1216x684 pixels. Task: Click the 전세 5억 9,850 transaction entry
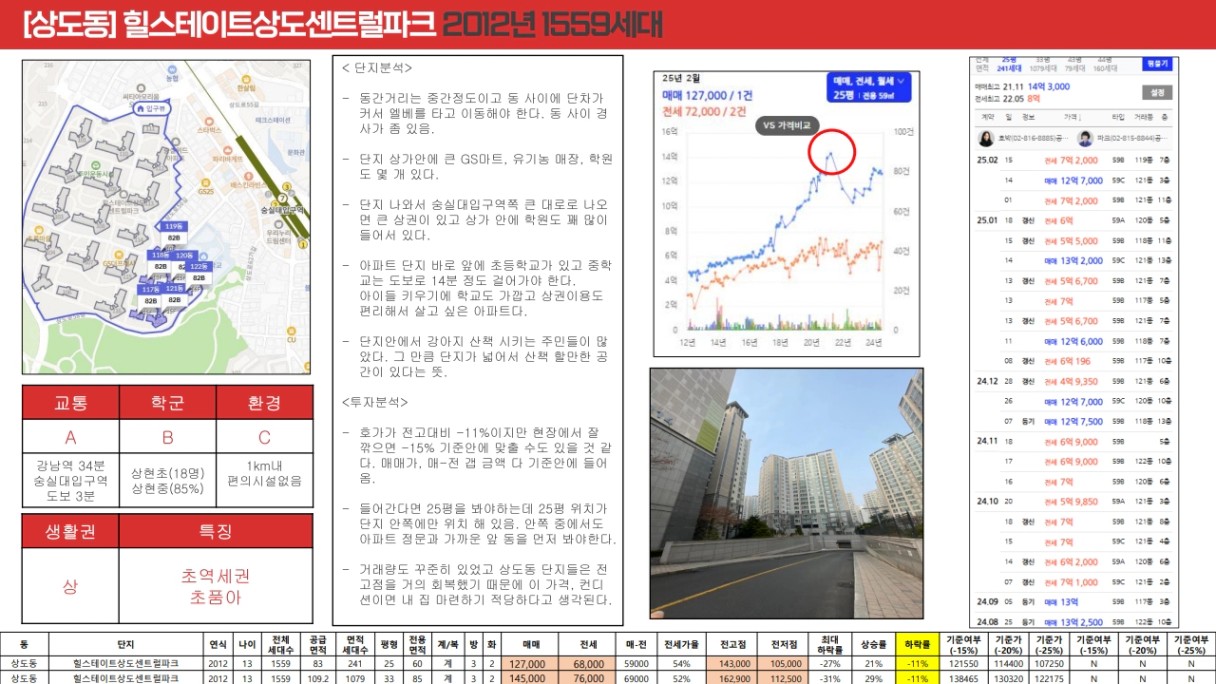tap(1072, 501)
